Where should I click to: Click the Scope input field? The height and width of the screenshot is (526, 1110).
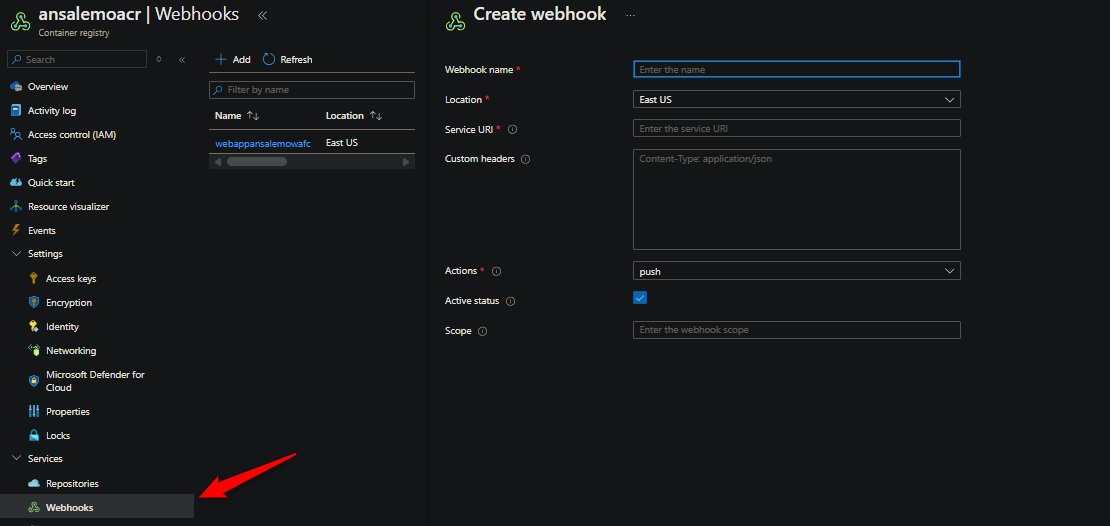(x=796, y=330)
